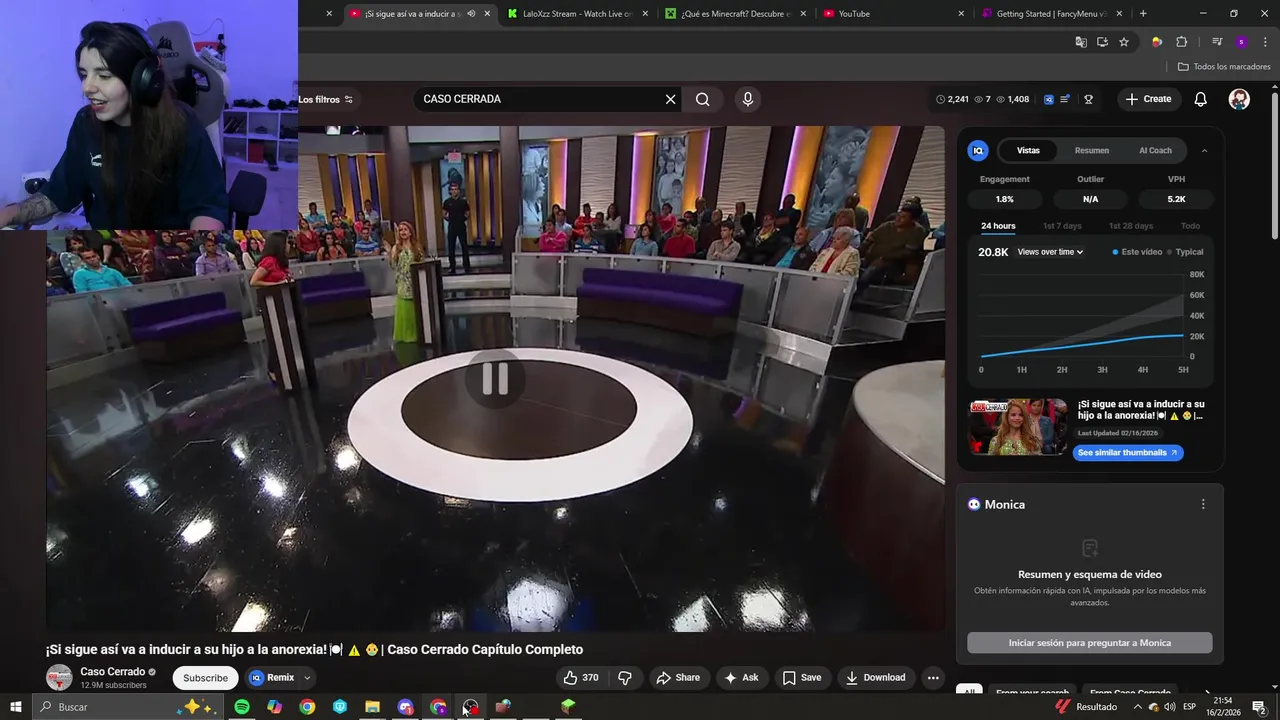Screen dimensions: 1280x720
Task: Open the Windows Start menu
Action: tap(16, 707)
